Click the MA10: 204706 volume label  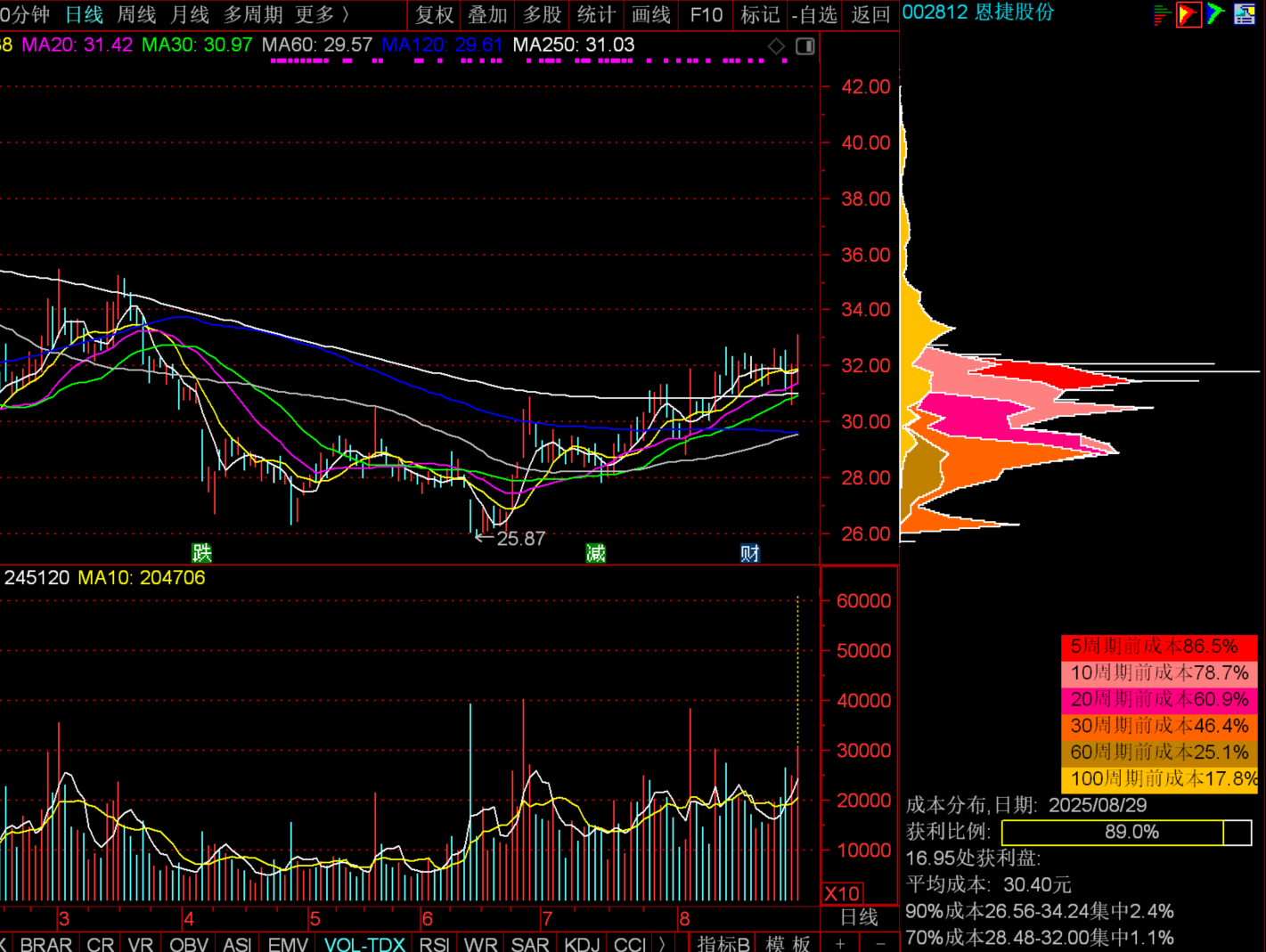click(x=142, y=578)
